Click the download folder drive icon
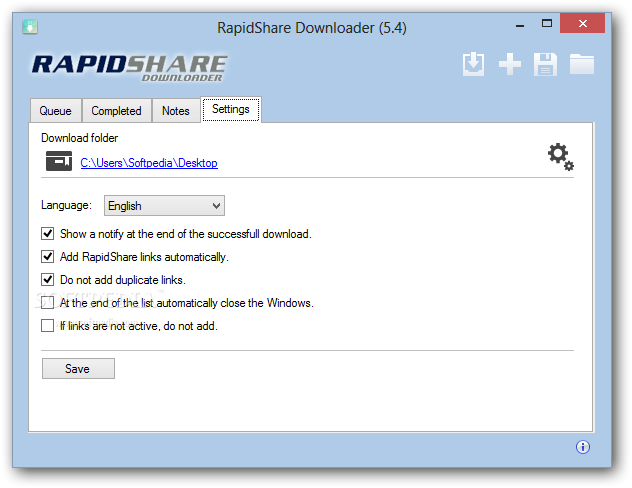 tap(59, 161)
